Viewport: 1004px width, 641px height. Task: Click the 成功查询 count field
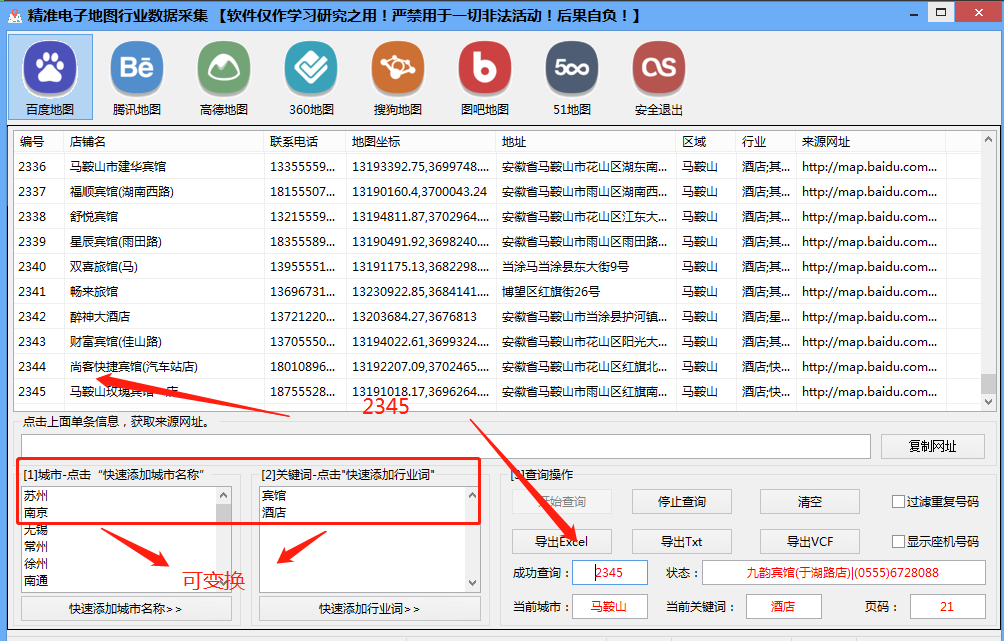pyautogui.click(x=610, y=572)
